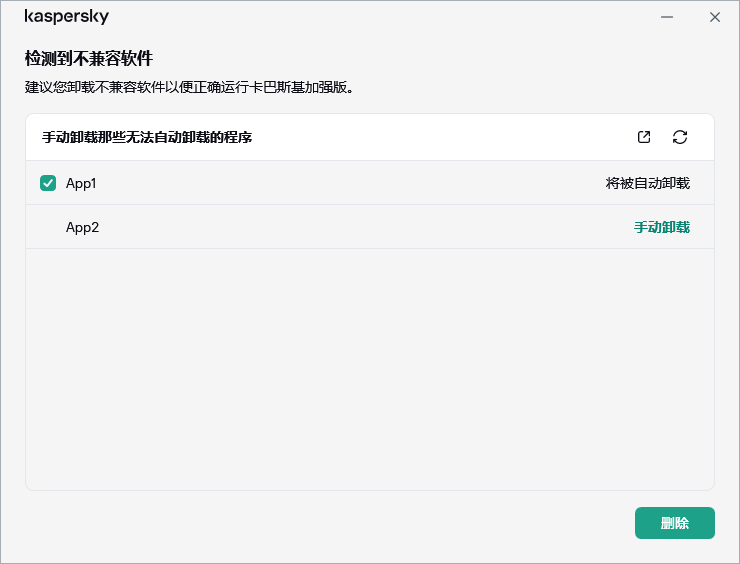This screenshot has height=564, width=740.
Task: Click empty title bar area beside the logo
Action: [x=380, y=17]
